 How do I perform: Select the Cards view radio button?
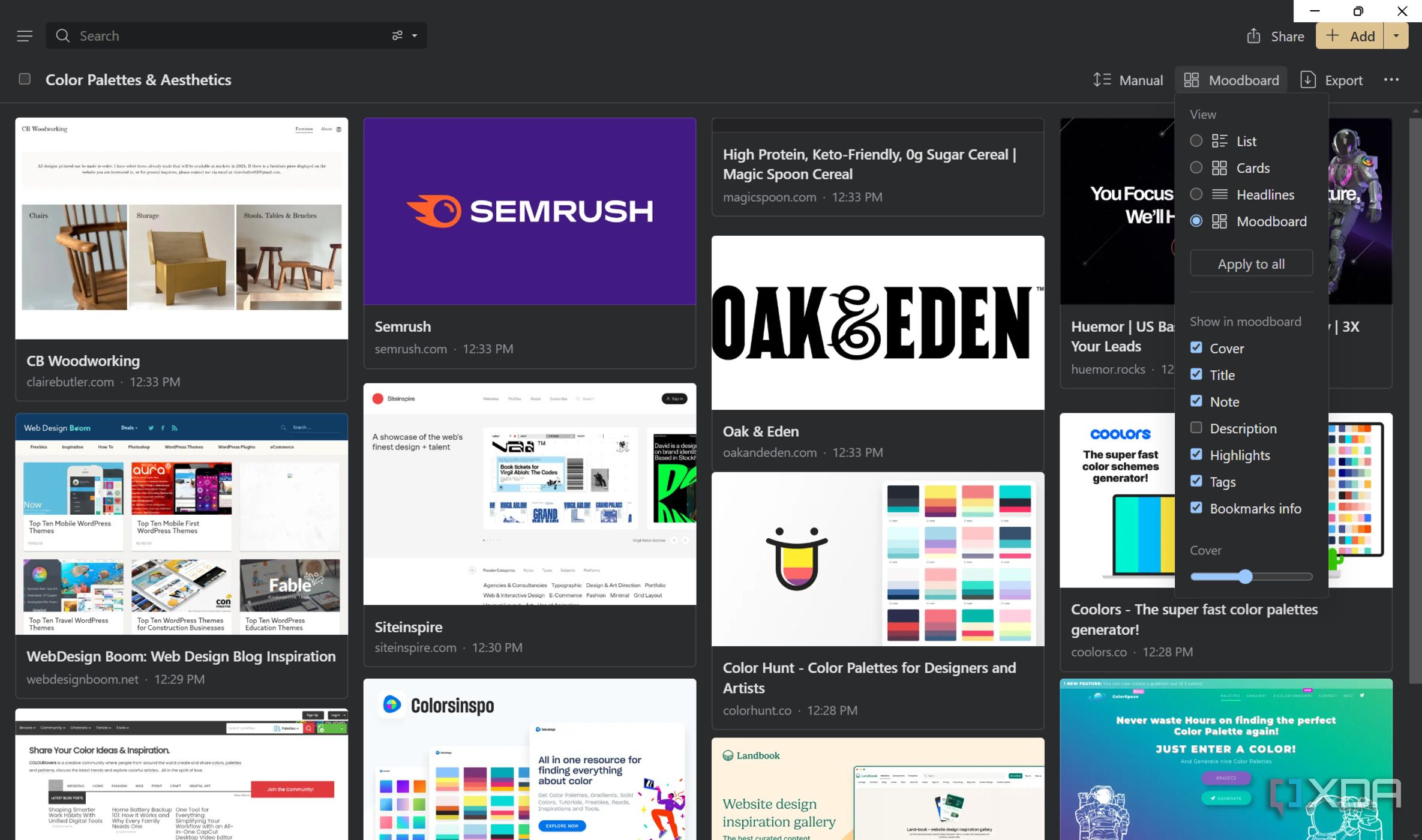pos(1196,168)
